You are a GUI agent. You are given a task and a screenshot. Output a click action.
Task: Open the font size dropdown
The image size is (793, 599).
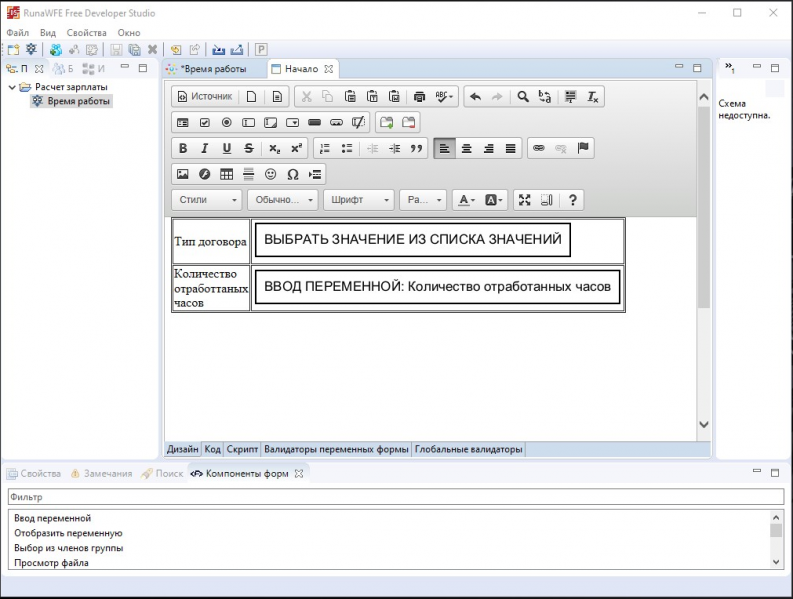coord(423,200)
